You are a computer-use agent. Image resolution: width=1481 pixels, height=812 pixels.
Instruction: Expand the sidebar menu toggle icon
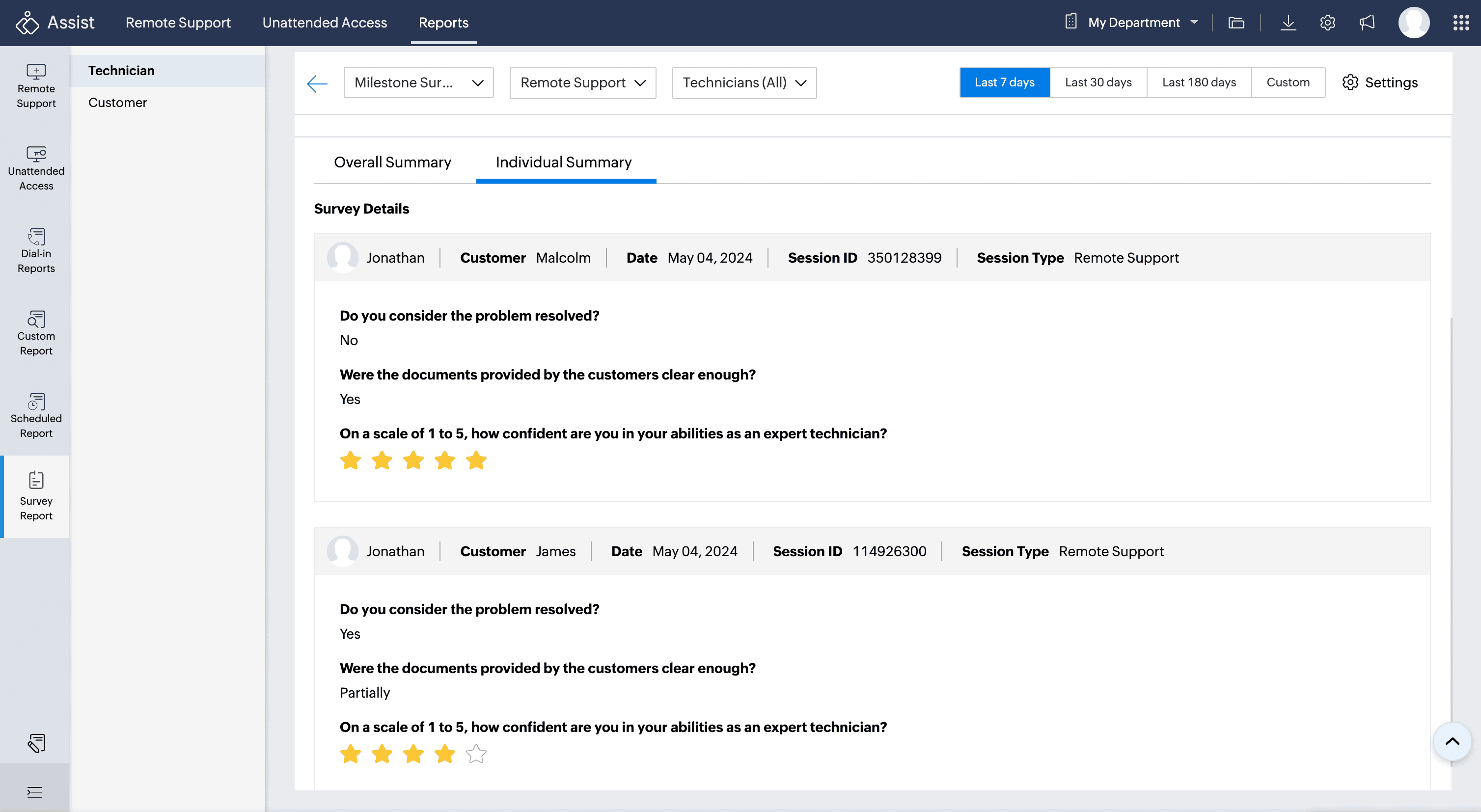pyautogui.click(x=34, y=792)
